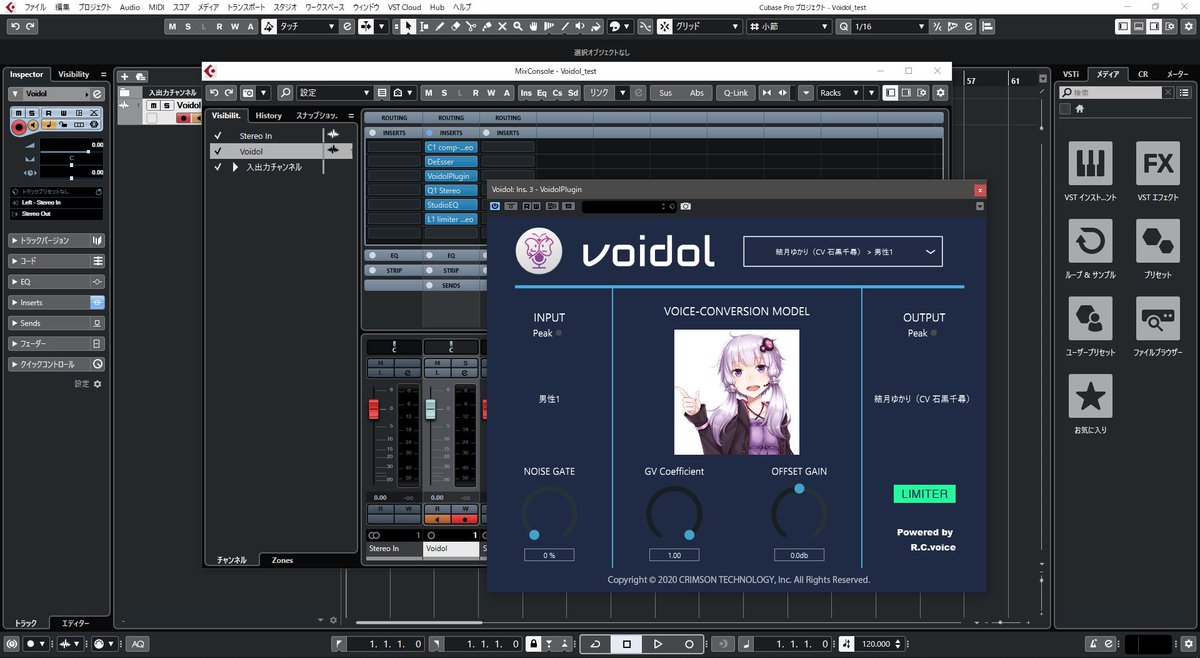Toggle Voidol plugin power bypass button

[x=495, y=206]
